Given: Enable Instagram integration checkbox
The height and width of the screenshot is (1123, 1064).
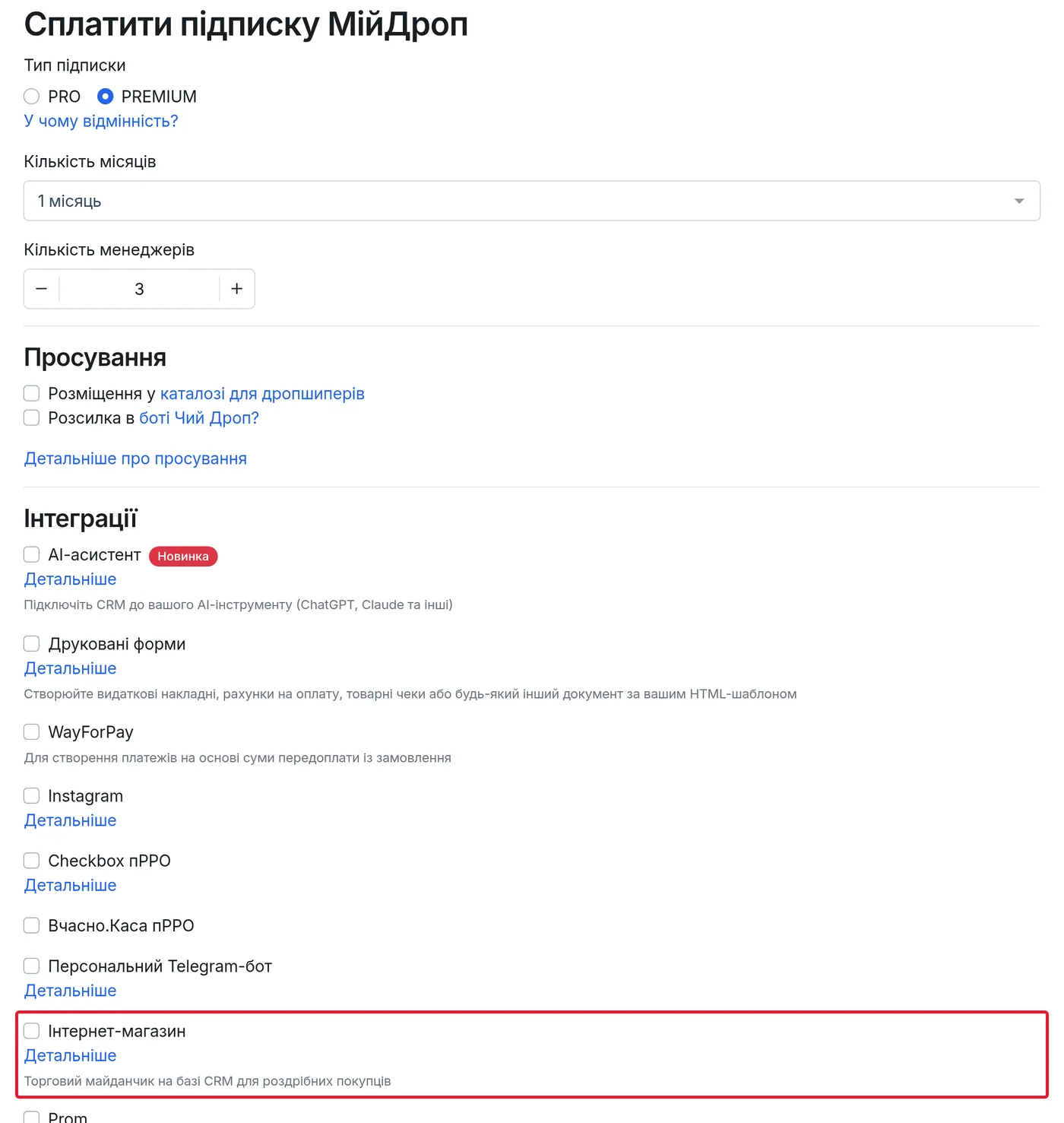Looking at the screenshot, I should point(31,795).
